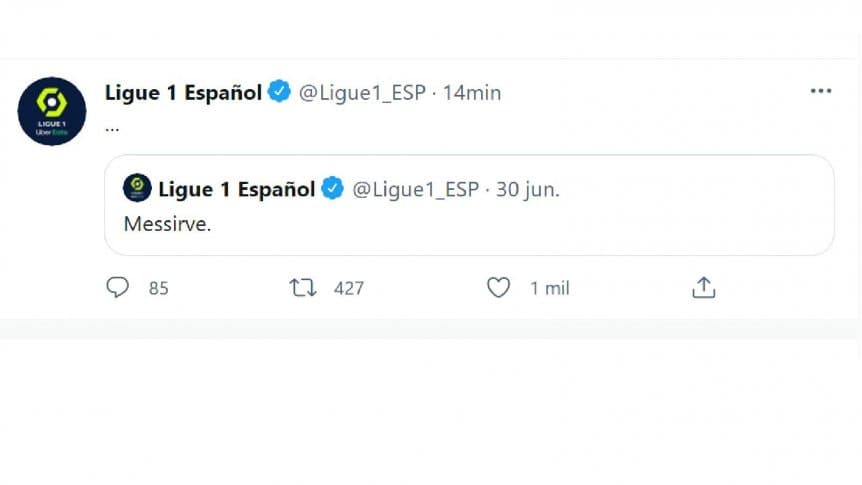Click the retweet arrows icon
The width and height of the screenshot is (862, 485).
[303, 288]
